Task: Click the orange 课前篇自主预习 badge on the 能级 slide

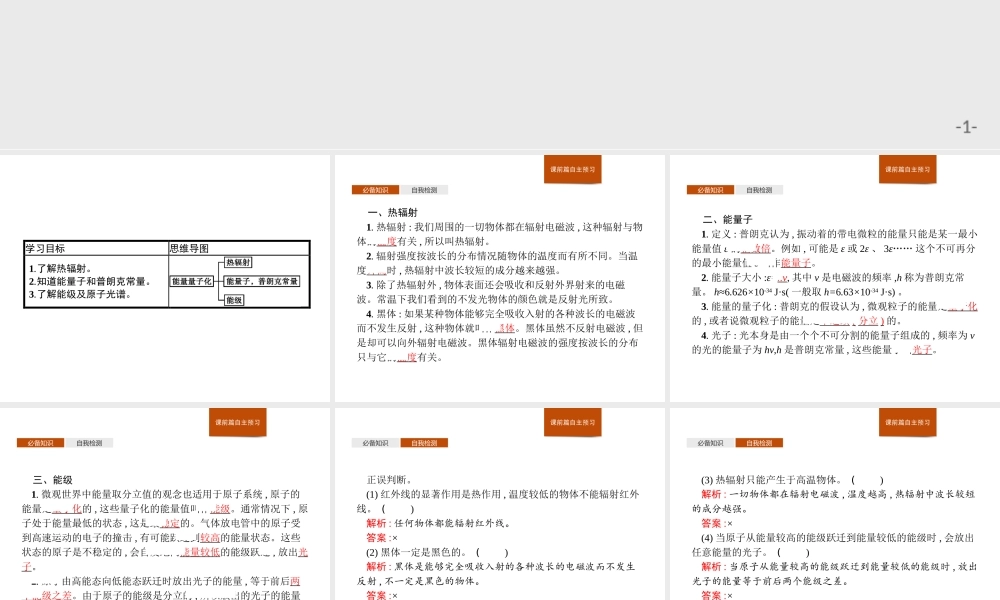Action: 238,422
